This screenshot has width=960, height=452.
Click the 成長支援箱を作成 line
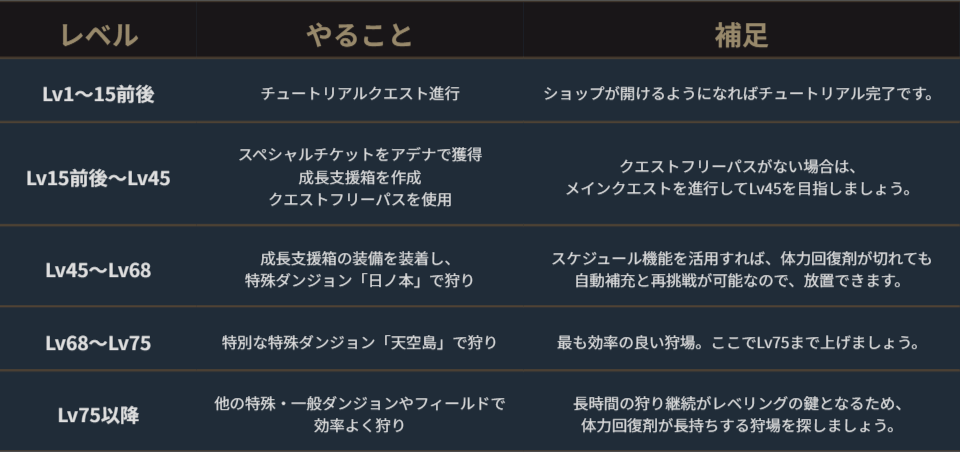coord(360,177)
